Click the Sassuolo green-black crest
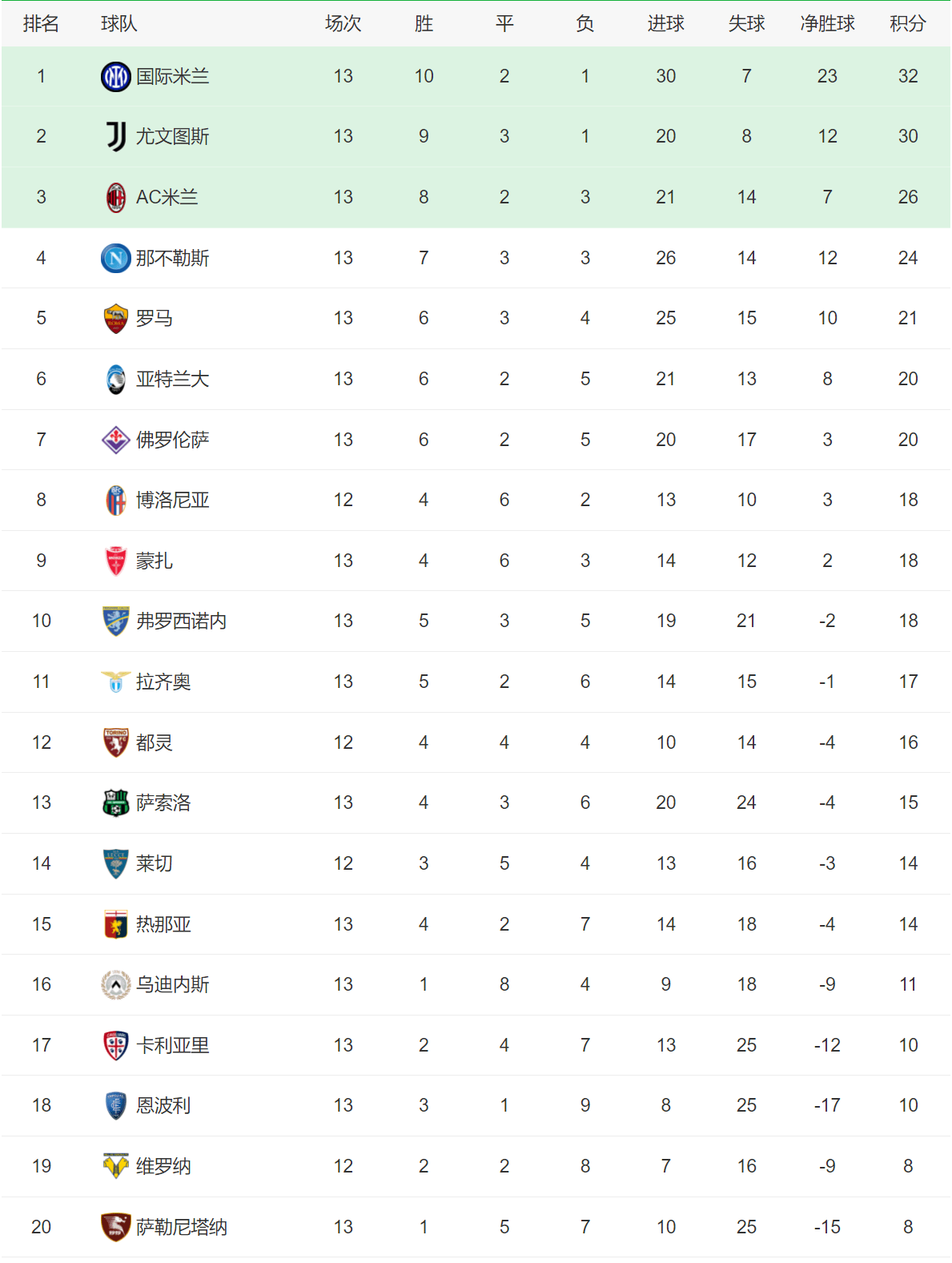This screenshot has height=1263, width=952. coord(116,802)
